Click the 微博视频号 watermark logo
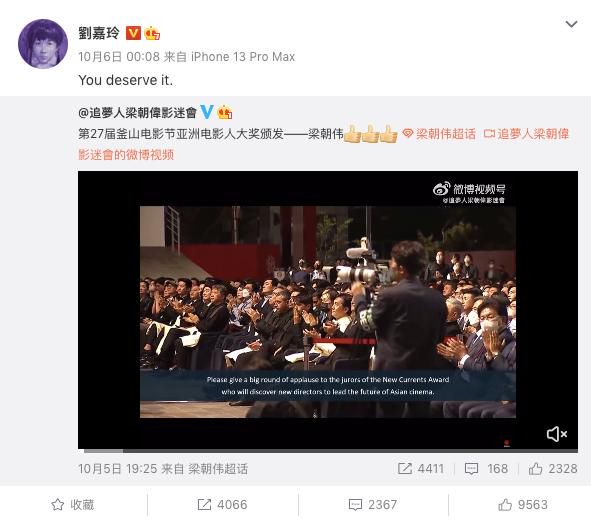 [469, 192]
